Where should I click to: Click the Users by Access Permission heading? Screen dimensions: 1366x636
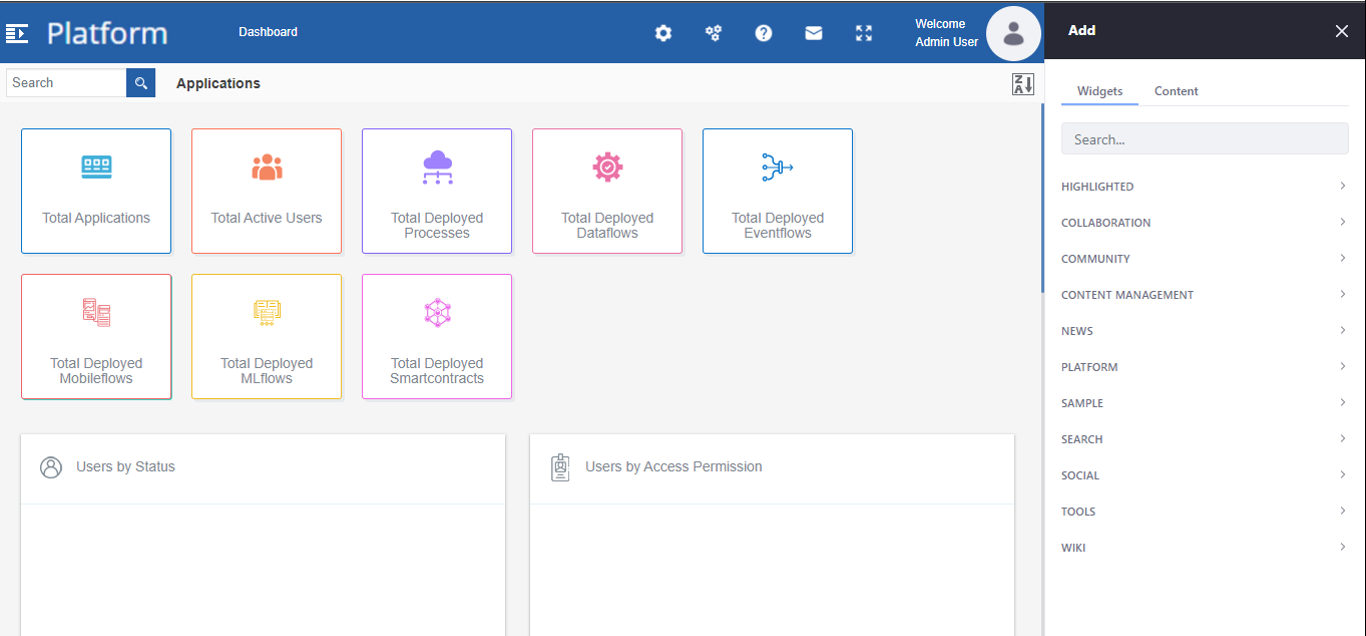pos(674,467)
